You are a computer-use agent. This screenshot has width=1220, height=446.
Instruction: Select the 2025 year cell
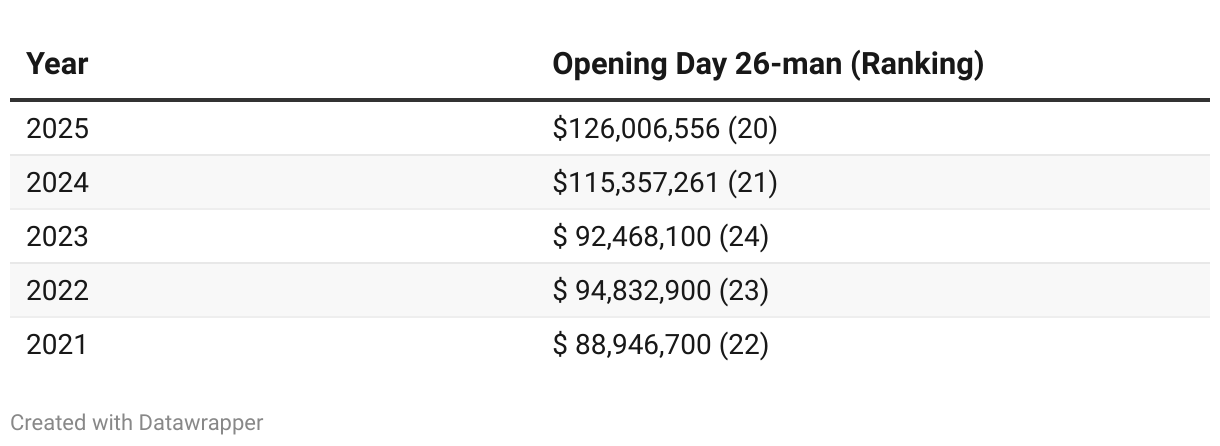tap(57, 129)
